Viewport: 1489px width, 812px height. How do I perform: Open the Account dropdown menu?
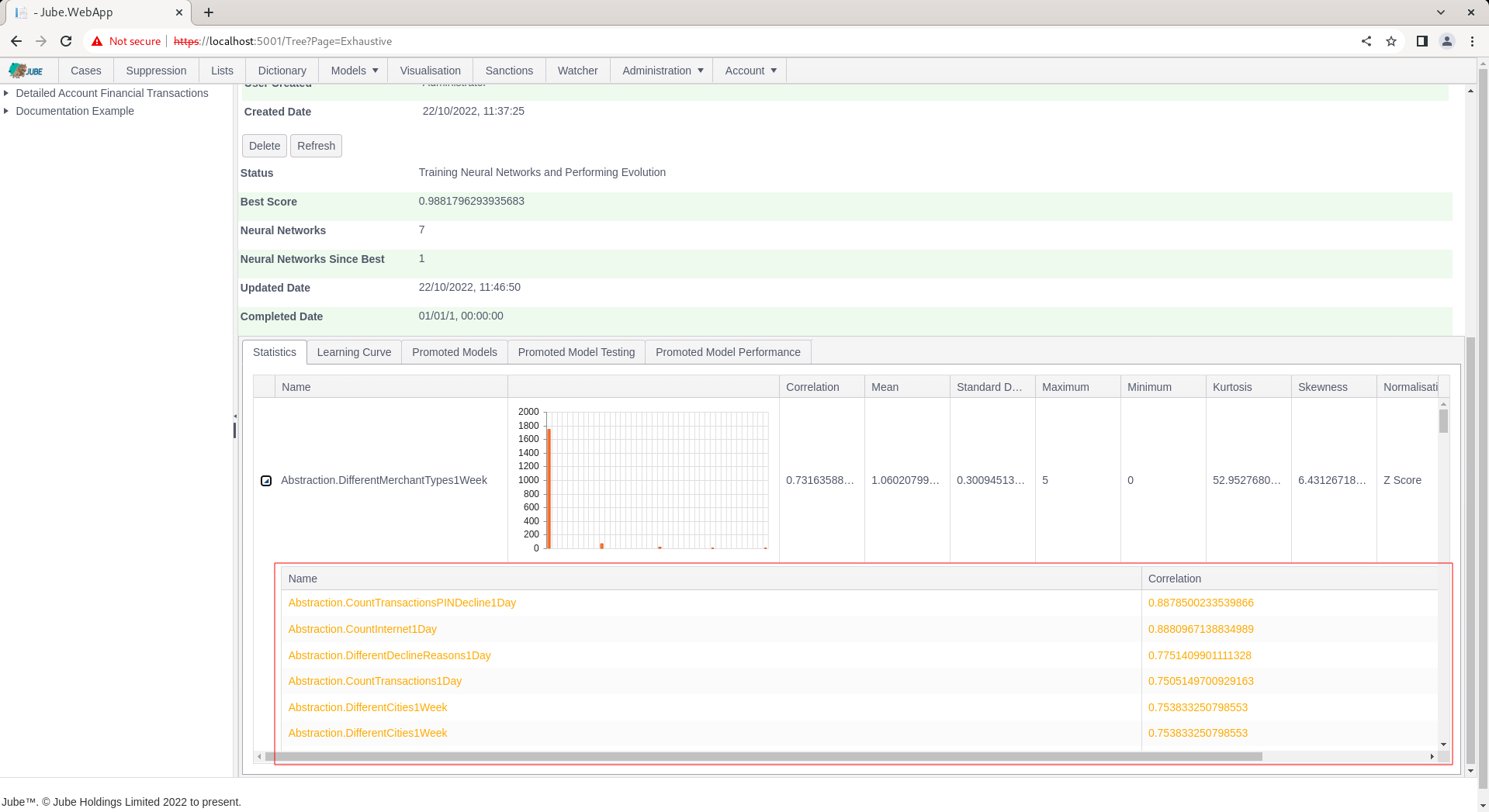(x=750, y=71)
